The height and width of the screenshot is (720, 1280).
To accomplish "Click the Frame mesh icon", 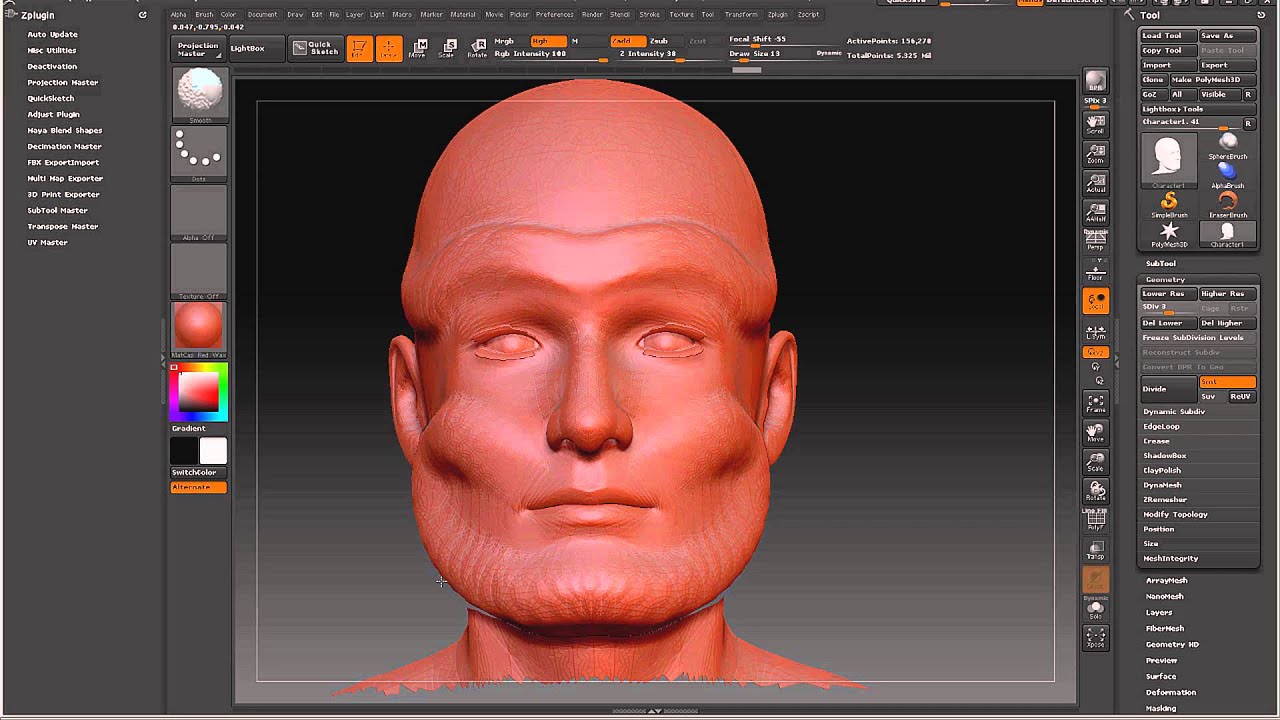I will pos(1096,403).
